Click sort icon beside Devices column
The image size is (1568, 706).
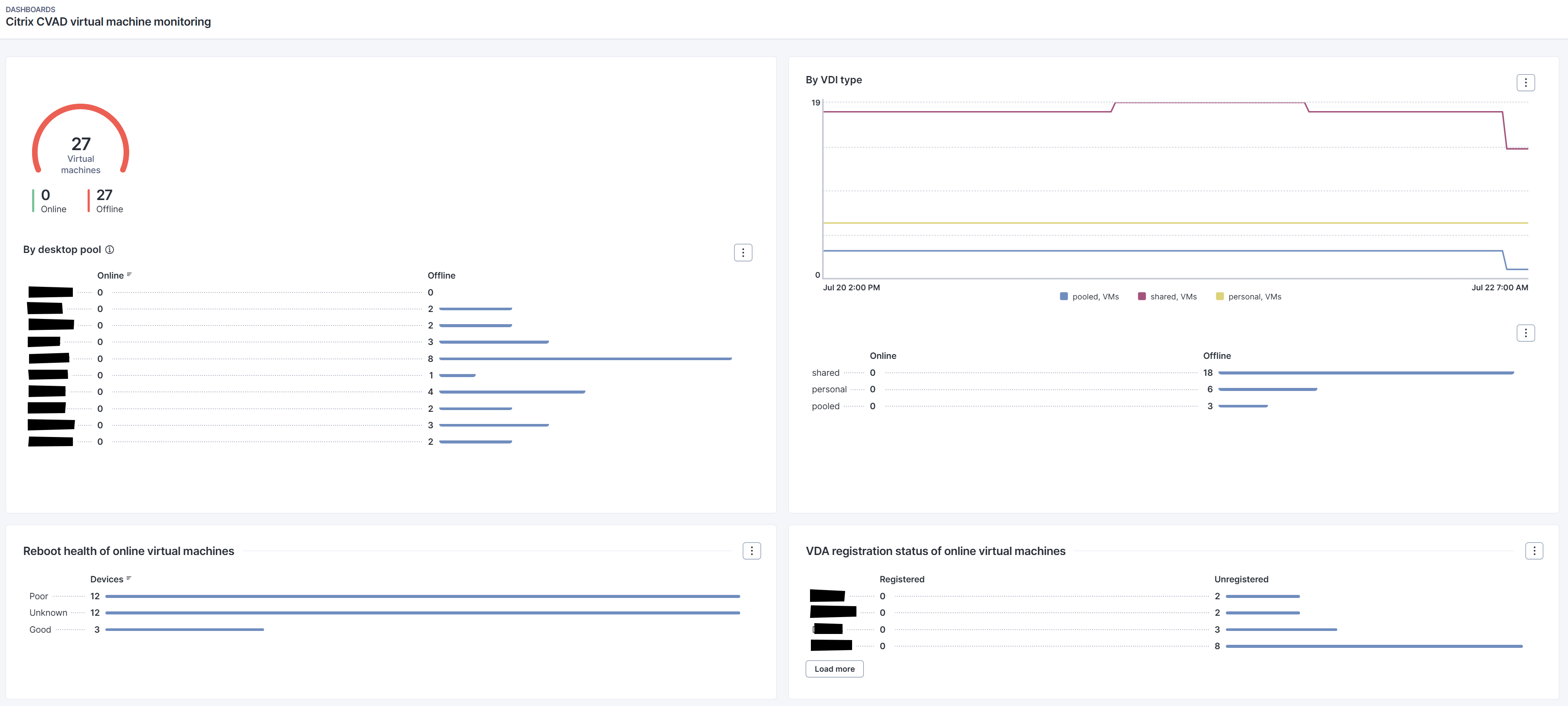coord(128,579)
